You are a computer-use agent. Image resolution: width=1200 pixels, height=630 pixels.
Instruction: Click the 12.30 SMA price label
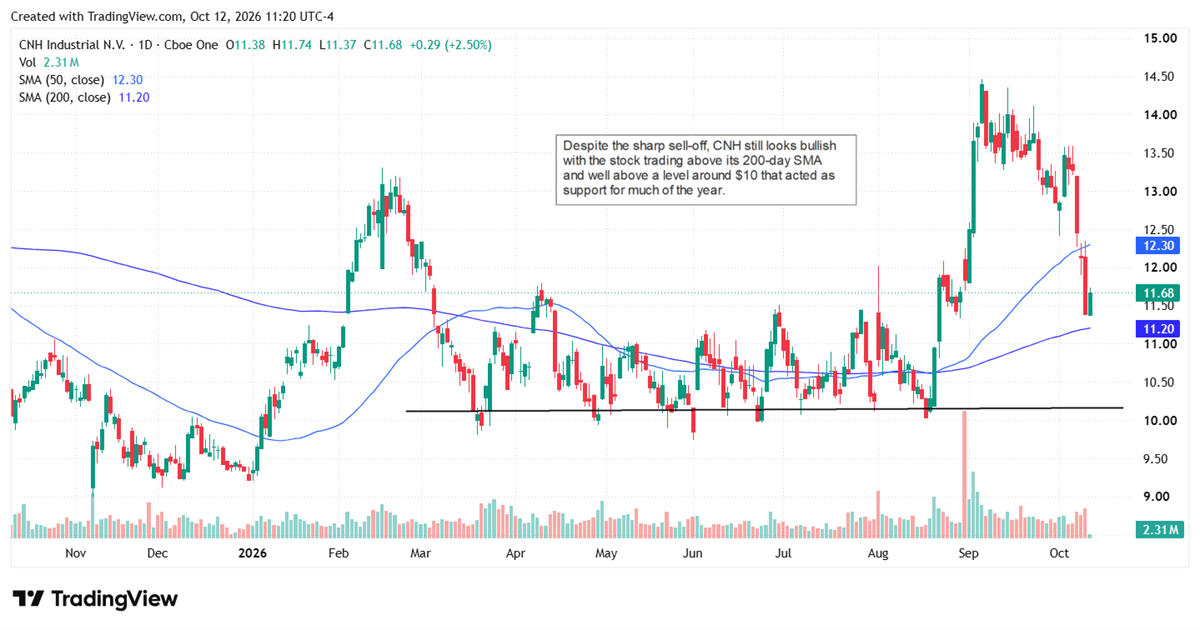[1160, 245]
